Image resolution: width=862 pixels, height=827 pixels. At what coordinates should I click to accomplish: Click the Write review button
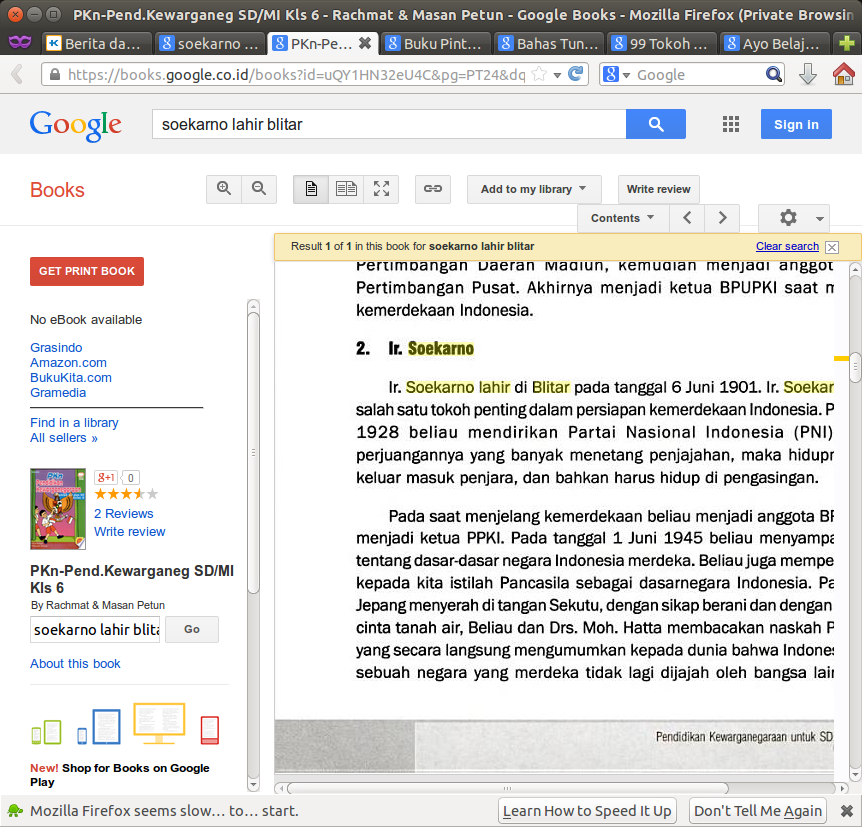pos(659,189)
